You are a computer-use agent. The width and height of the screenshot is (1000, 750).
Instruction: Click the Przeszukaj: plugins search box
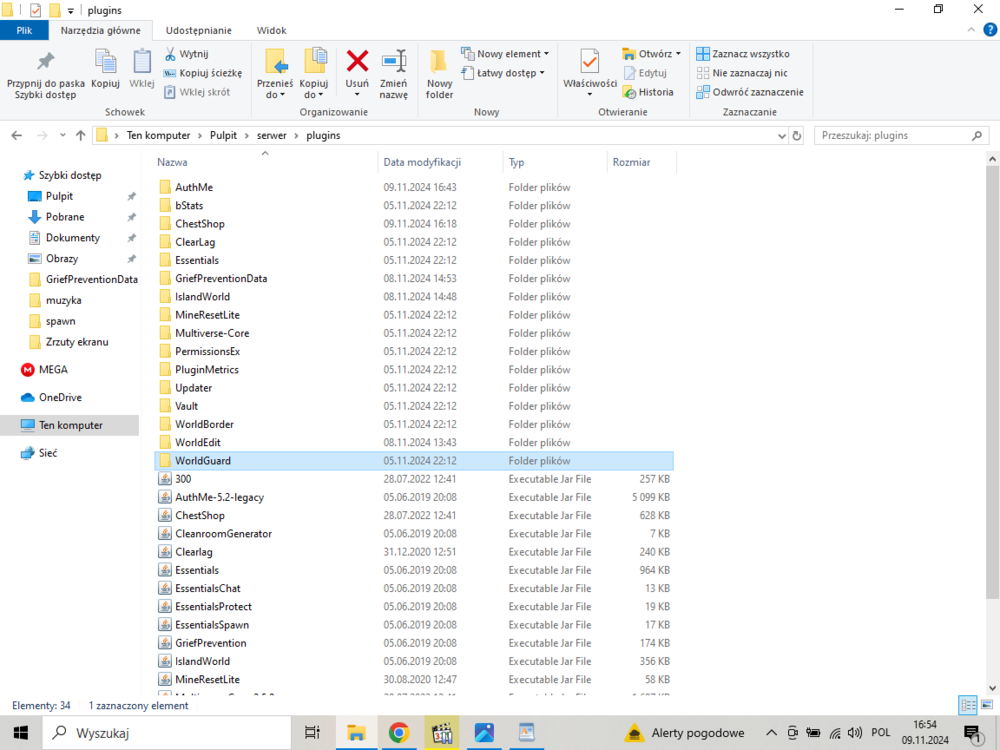click(901, 135)
